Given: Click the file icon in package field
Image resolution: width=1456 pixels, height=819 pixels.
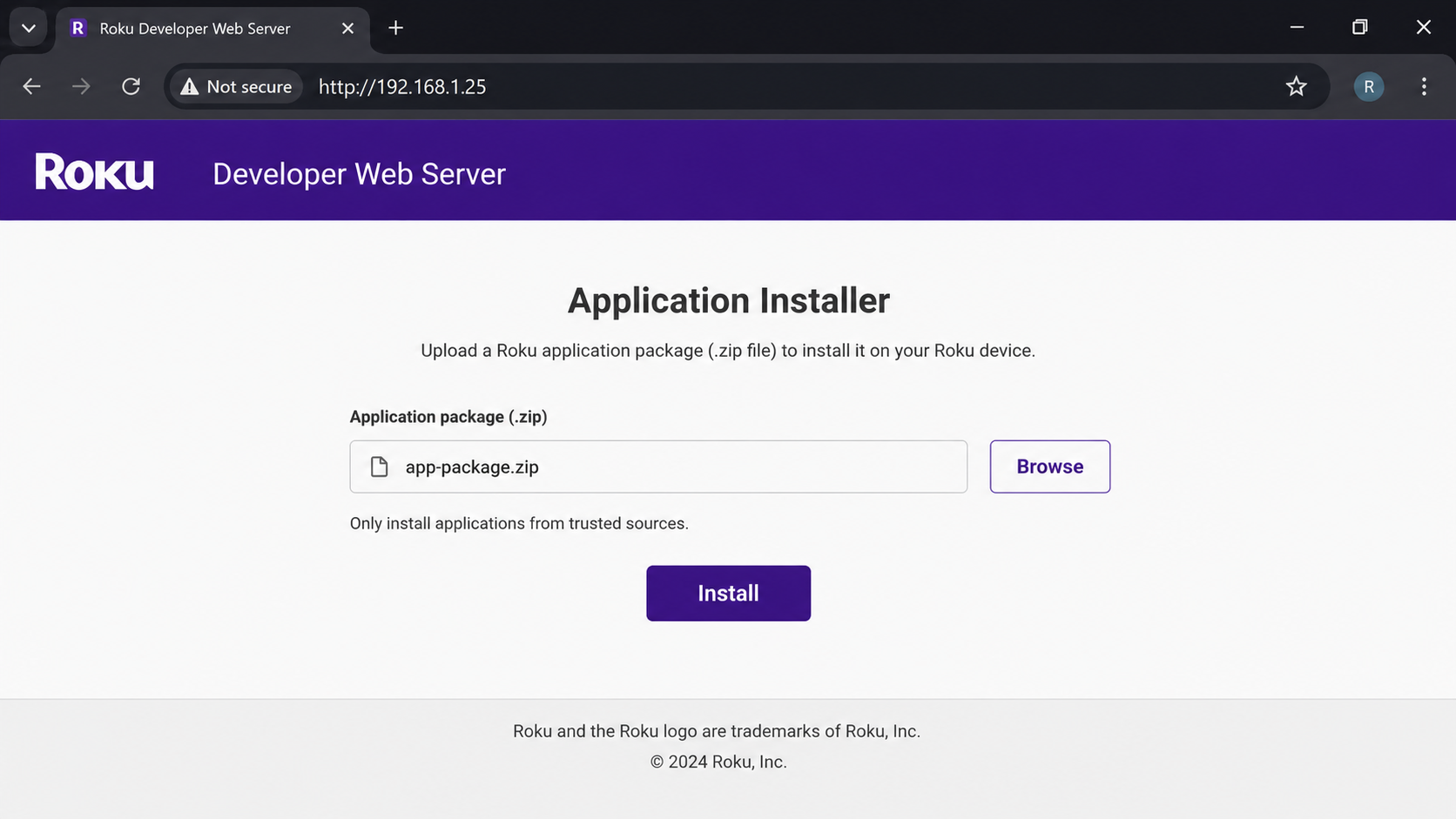Looking at the screenshot, I should (379, 467).
